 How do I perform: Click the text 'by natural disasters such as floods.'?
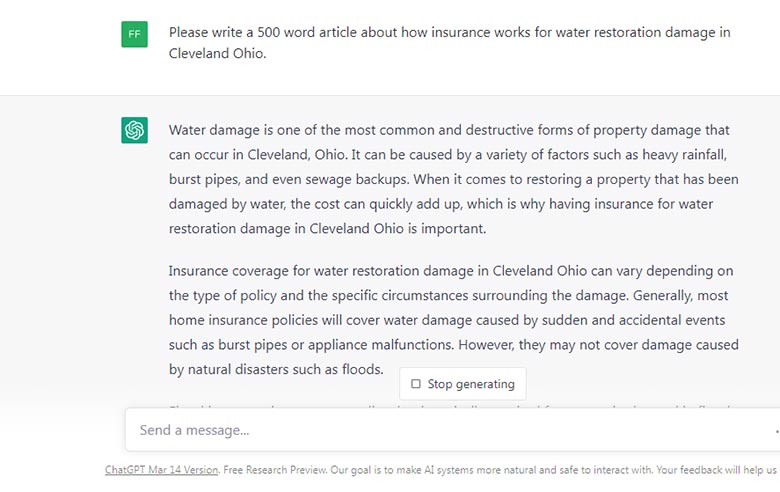pos(276,369)
